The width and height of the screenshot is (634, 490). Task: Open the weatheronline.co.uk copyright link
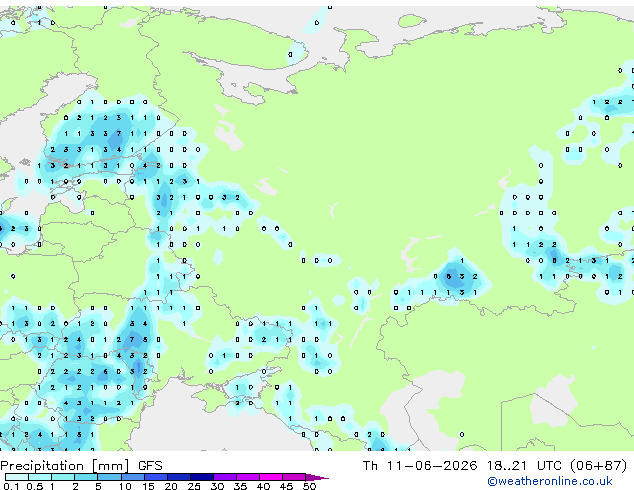tap(549, 481)
